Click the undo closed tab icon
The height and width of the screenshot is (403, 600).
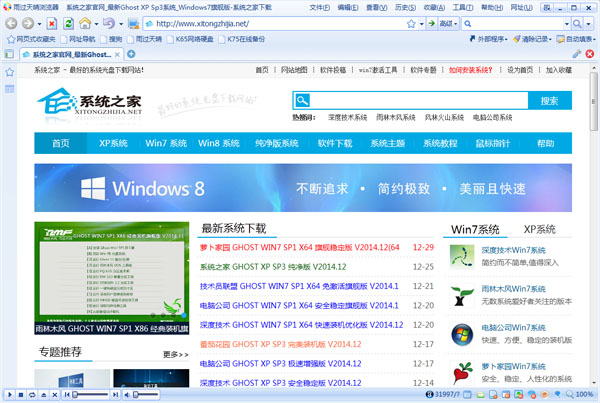tap(109, 24)
